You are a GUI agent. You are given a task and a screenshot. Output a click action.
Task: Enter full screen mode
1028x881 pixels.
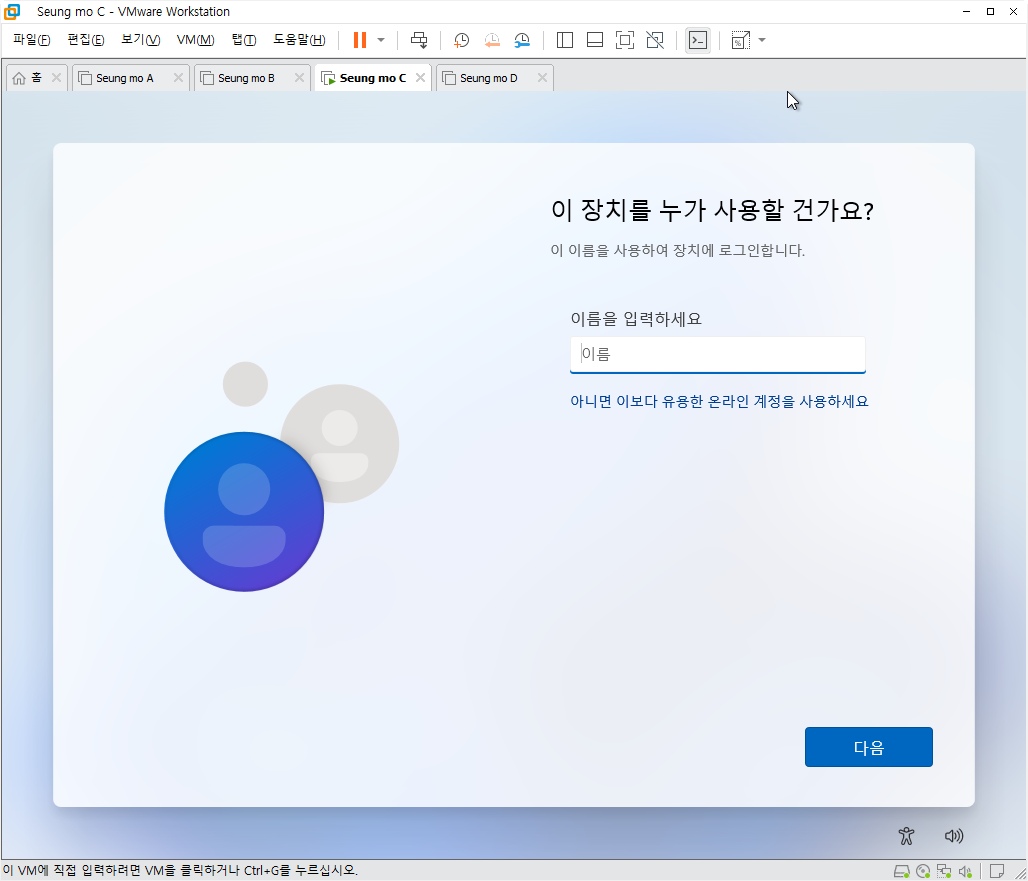(x=625, y=40)
